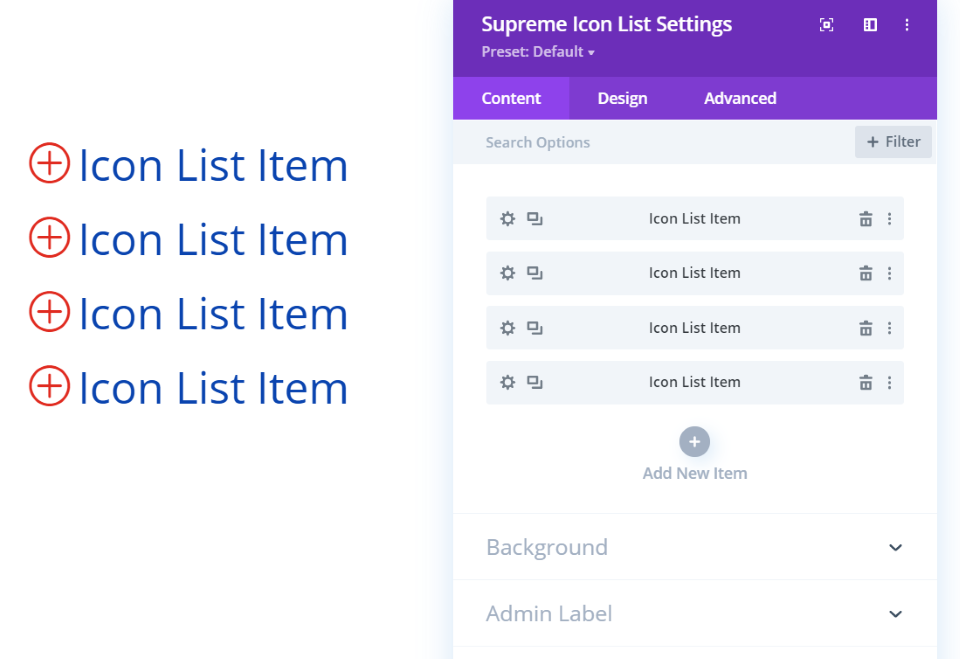Click the round plus Add New Item button
This screenshot has height=659, width=960.
coord(694,442)
